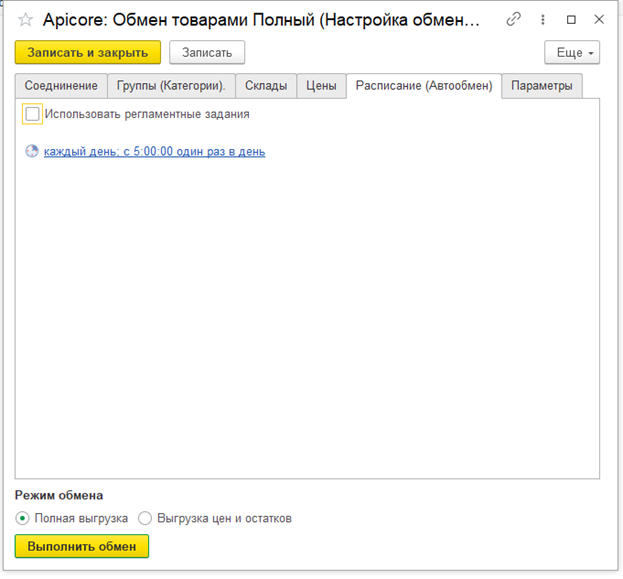Click the schedule clock icon beside link
The width and height of the screenshot is (623, 579).
point(32,151)
